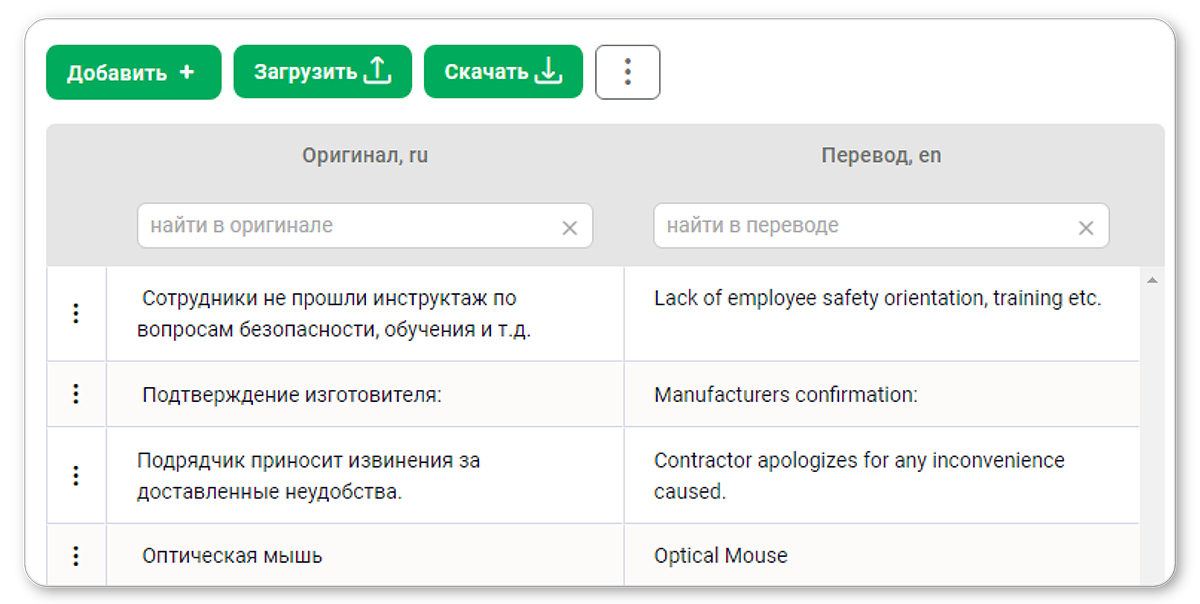Click the scrollbar up arrow
This screenshot has height=604, width=1200.
coord(1151,281)
